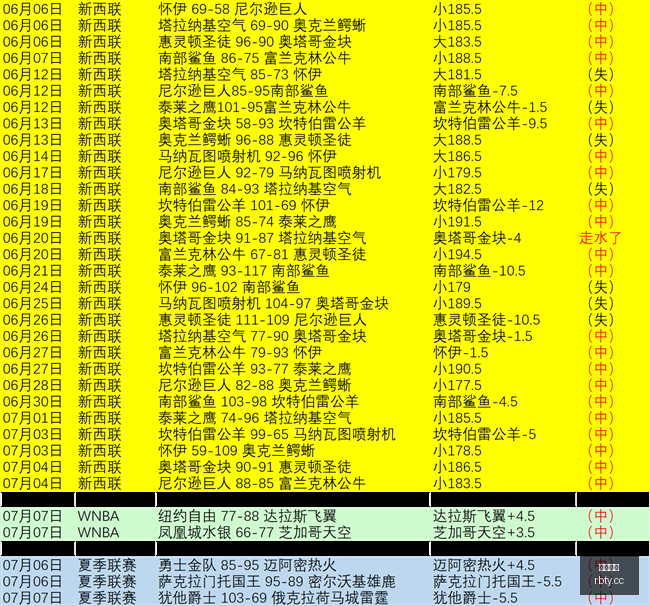Click the handicap cell "怀伊-1.5"

(461, 353)
